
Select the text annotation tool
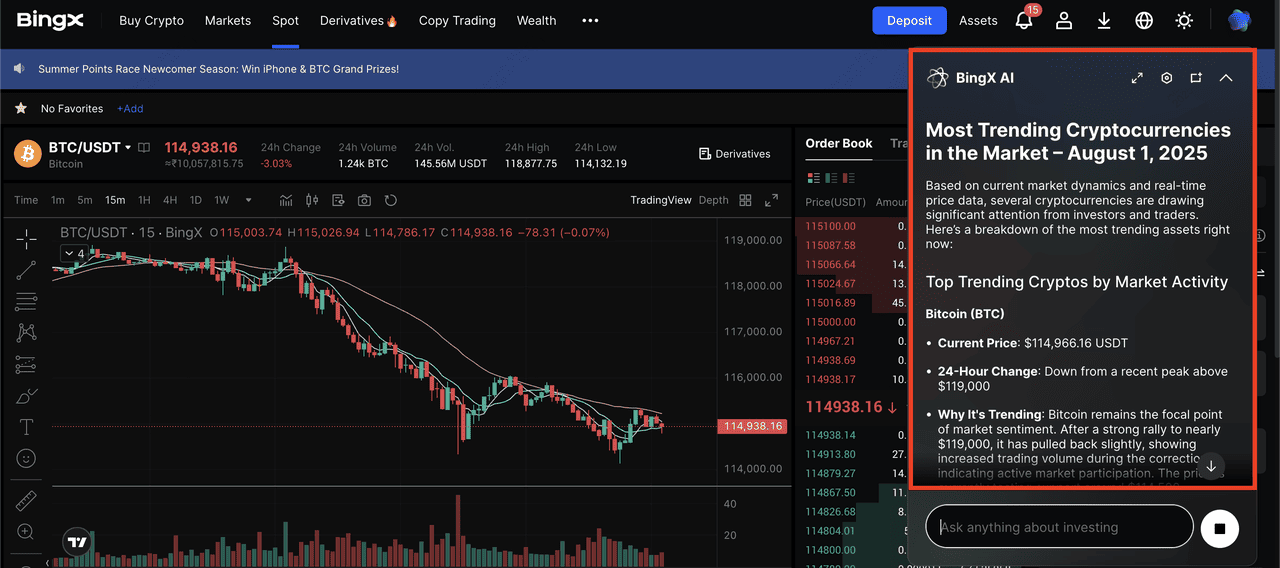26,427
